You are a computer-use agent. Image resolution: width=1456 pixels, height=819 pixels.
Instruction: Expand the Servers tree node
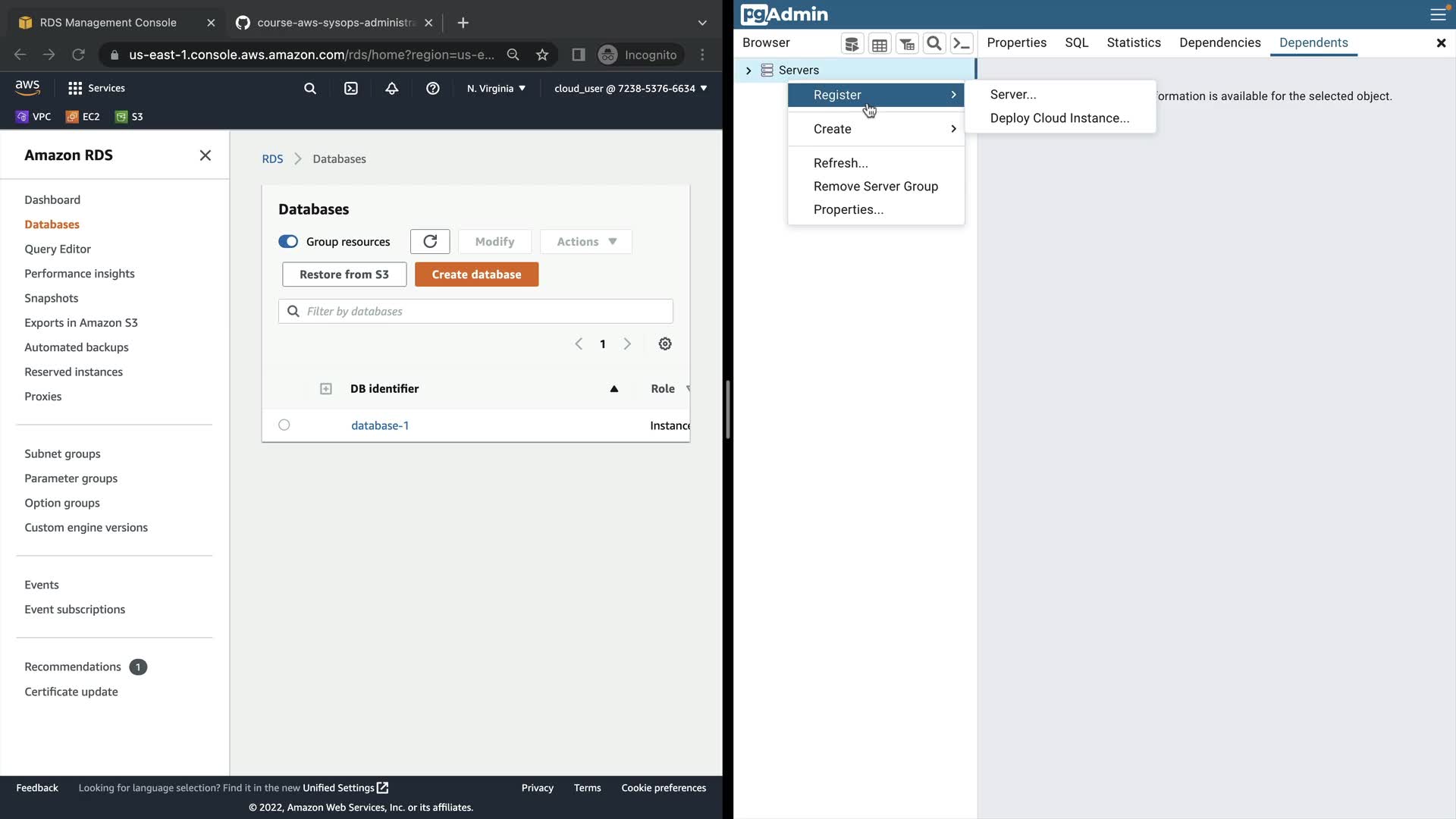[748, 71]
